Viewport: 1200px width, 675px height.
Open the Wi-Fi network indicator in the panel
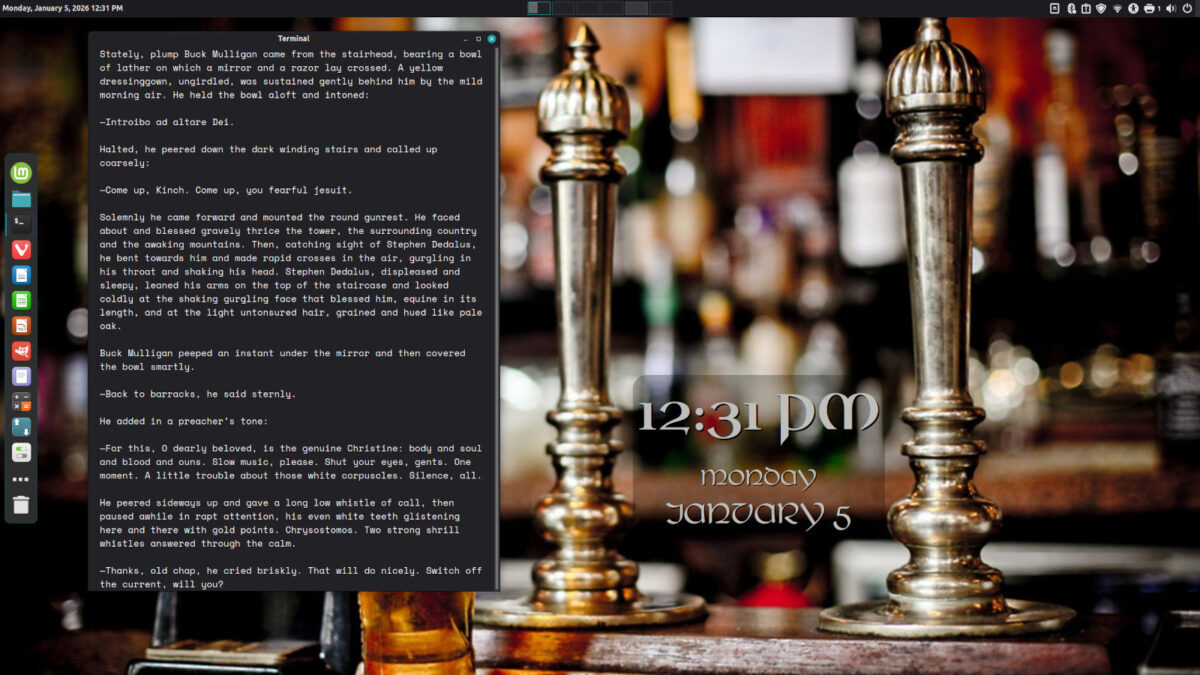point(1117,8)
